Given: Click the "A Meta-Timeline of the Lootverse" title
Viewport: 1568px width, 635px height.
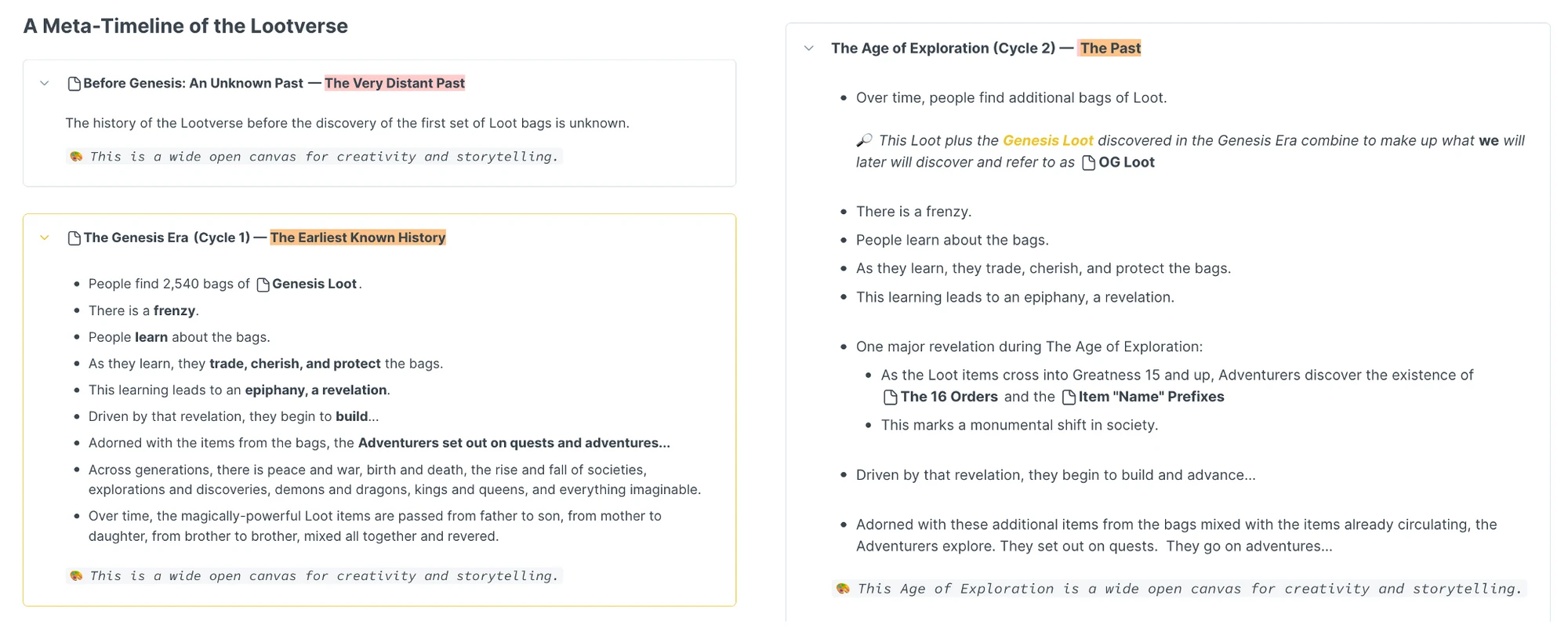Looking at the screenshot, I should pyautogui.click(x=186, y=27).
